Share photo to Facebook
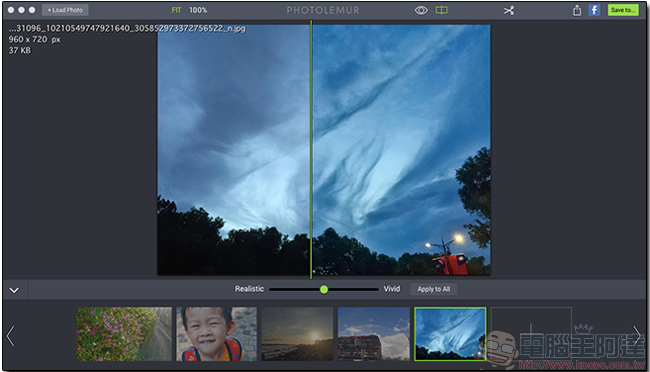This screenshot has width=650, height=372. [594, 10]
